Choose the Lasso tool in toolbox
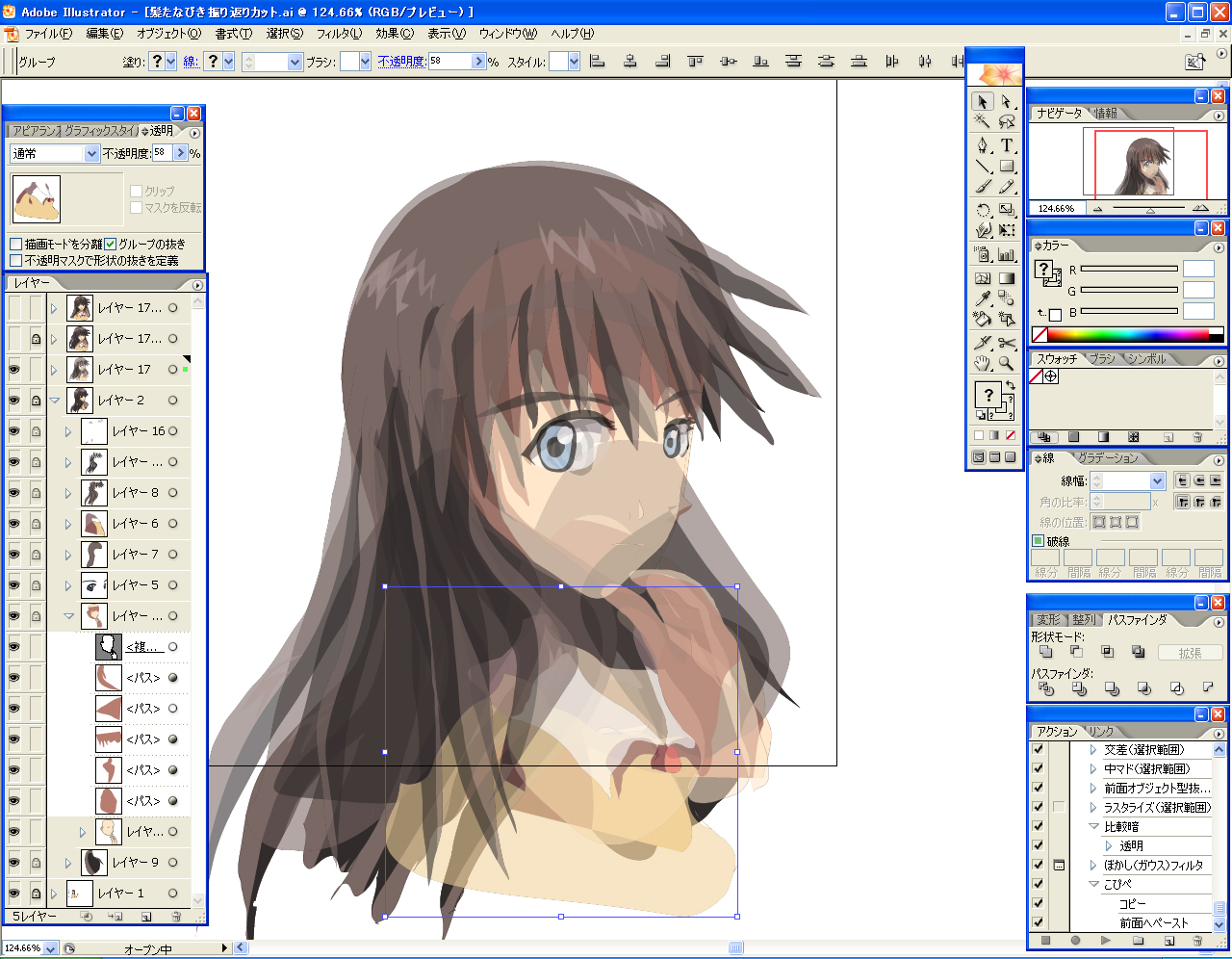The height and width of the screenshot is (959, 1232). tap(1007, 121)
